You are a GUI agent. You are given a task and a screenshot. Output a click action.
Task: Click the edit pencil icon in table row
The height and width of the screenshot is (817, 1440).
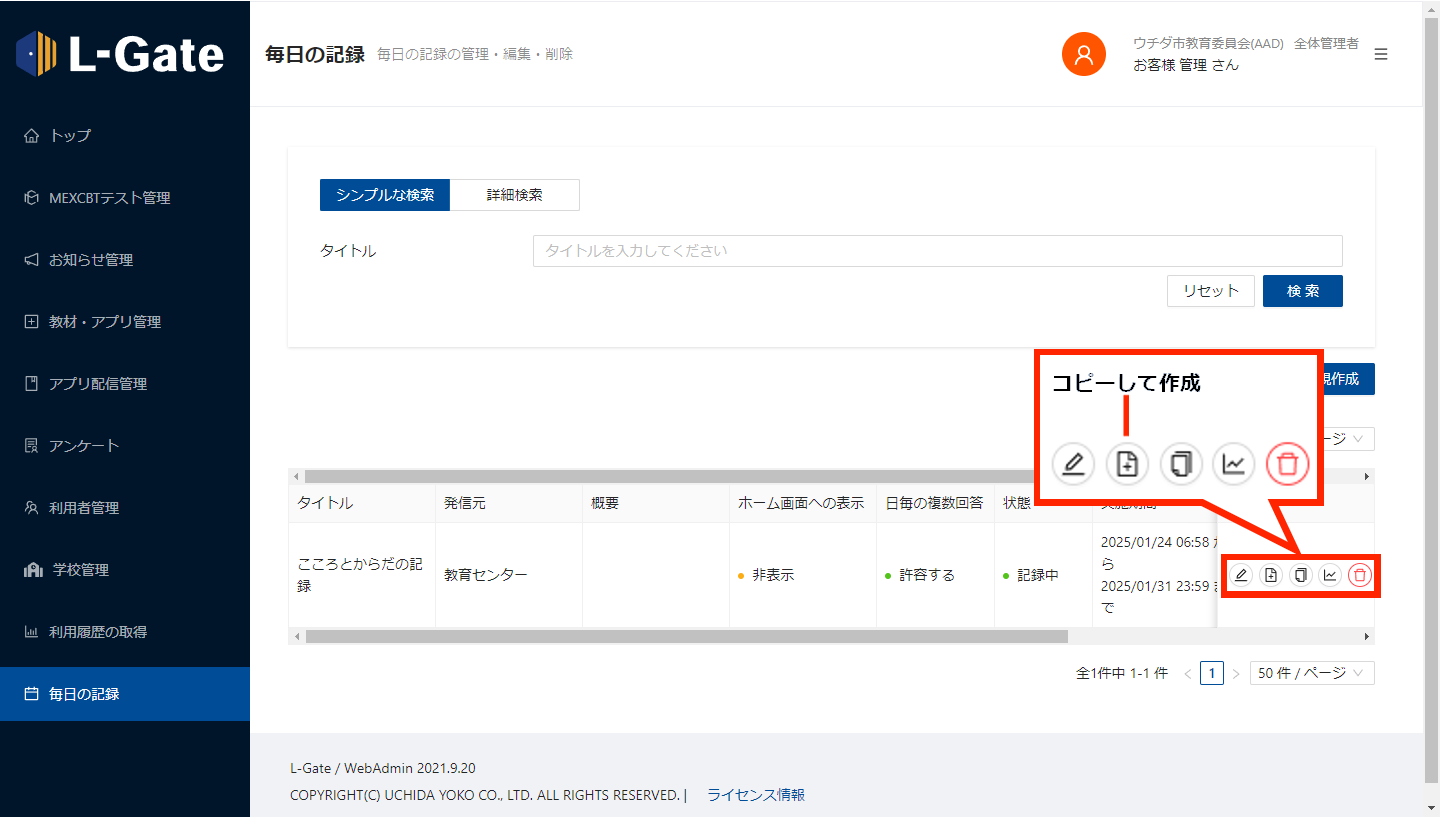[1241, 575]
